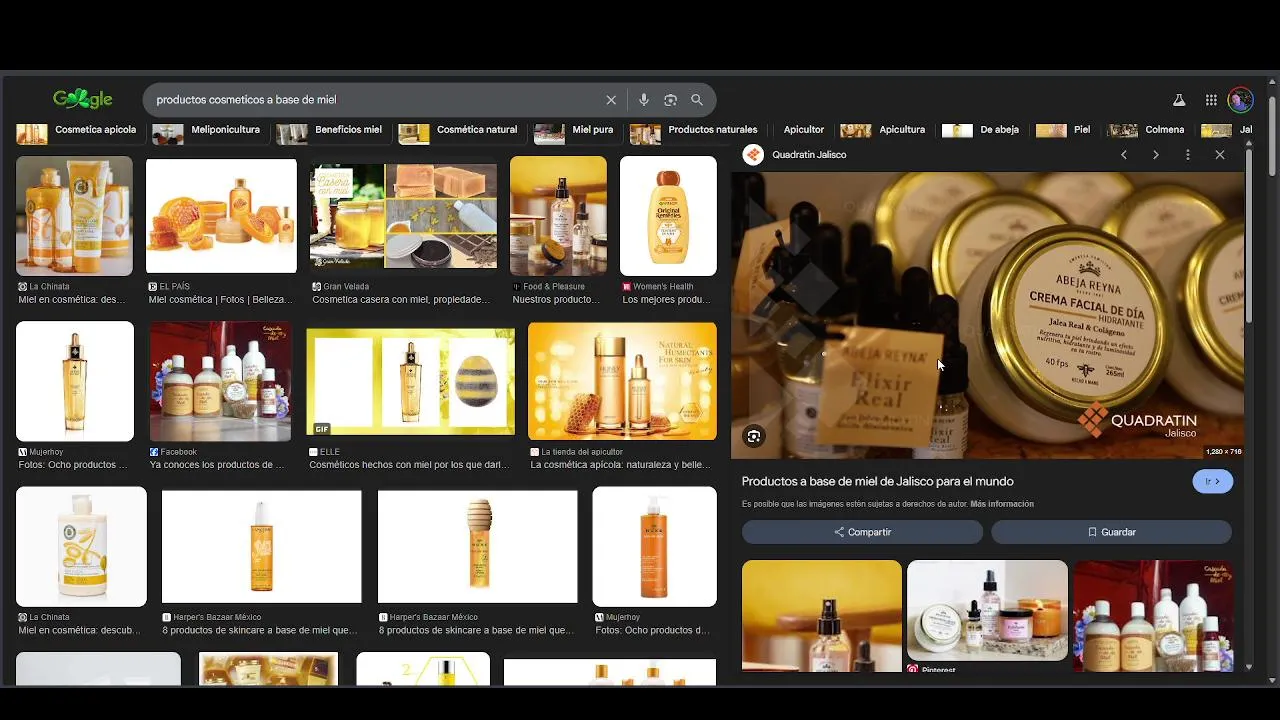The height and width of the screenshot is (720, 1280).
Task: Open Harper's Bazaar honey dipper tube thumbnail
Action: point(477,547)
